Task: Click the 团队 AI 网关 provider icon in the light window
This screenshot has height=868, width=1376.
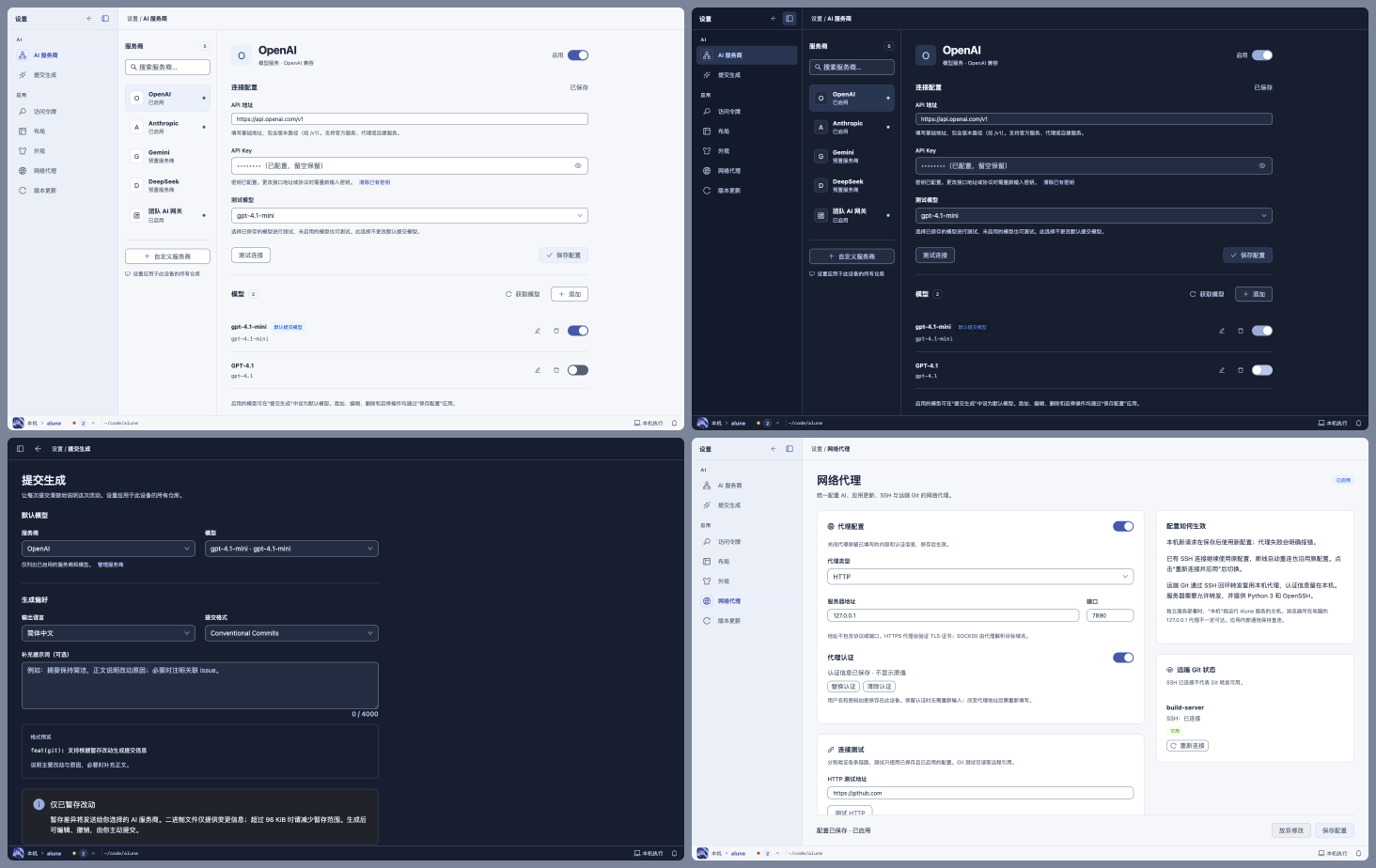Action: click(136, 215)
